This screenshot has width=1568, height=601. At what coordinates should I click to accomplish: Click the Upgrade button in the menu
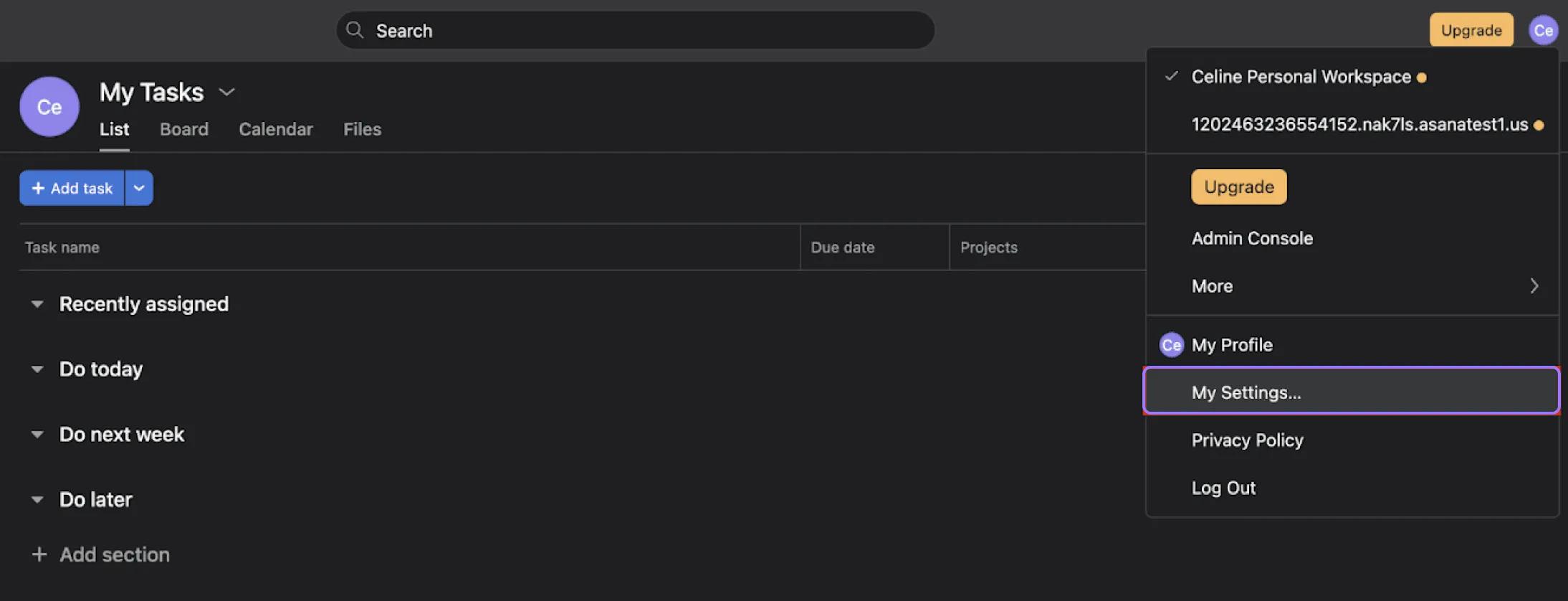click(x=1238, y=186)
